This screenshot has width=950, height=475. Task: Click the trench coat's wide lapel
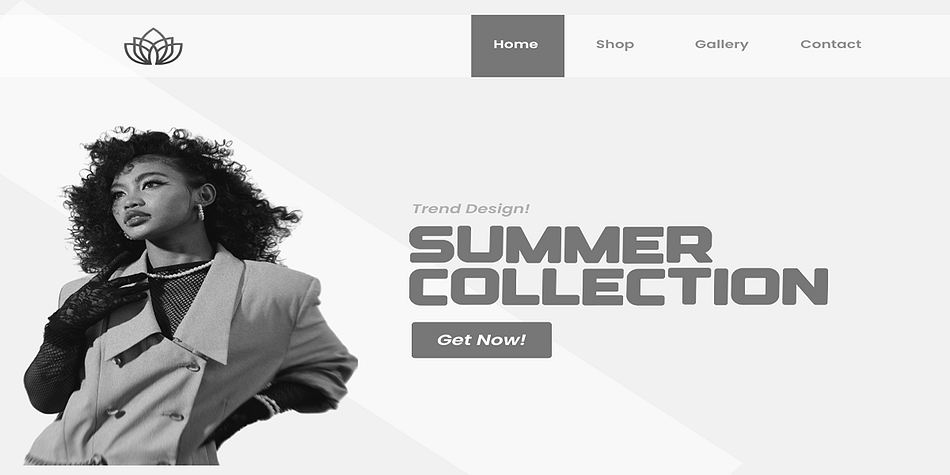212,303
